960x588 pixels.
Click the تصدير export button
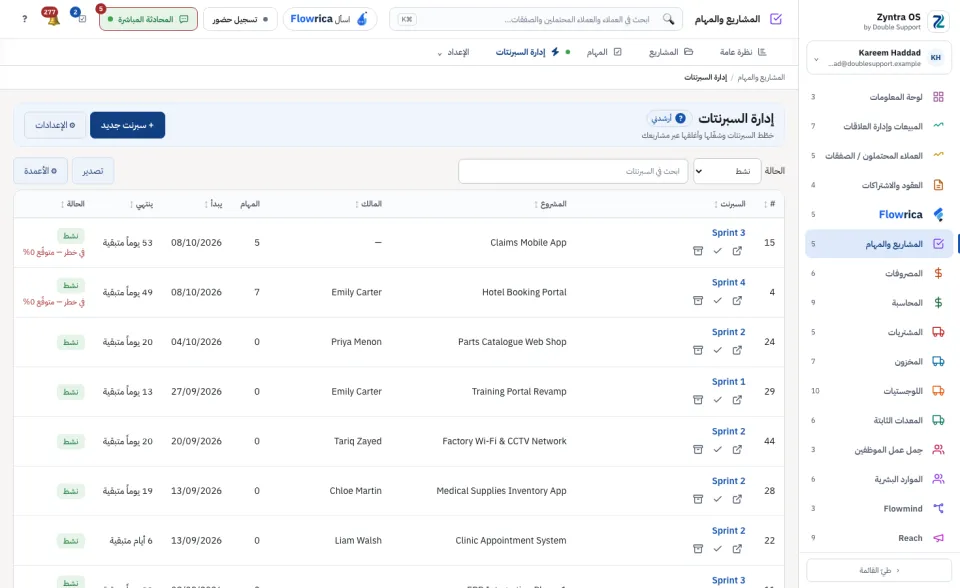[x=93, y=171]
